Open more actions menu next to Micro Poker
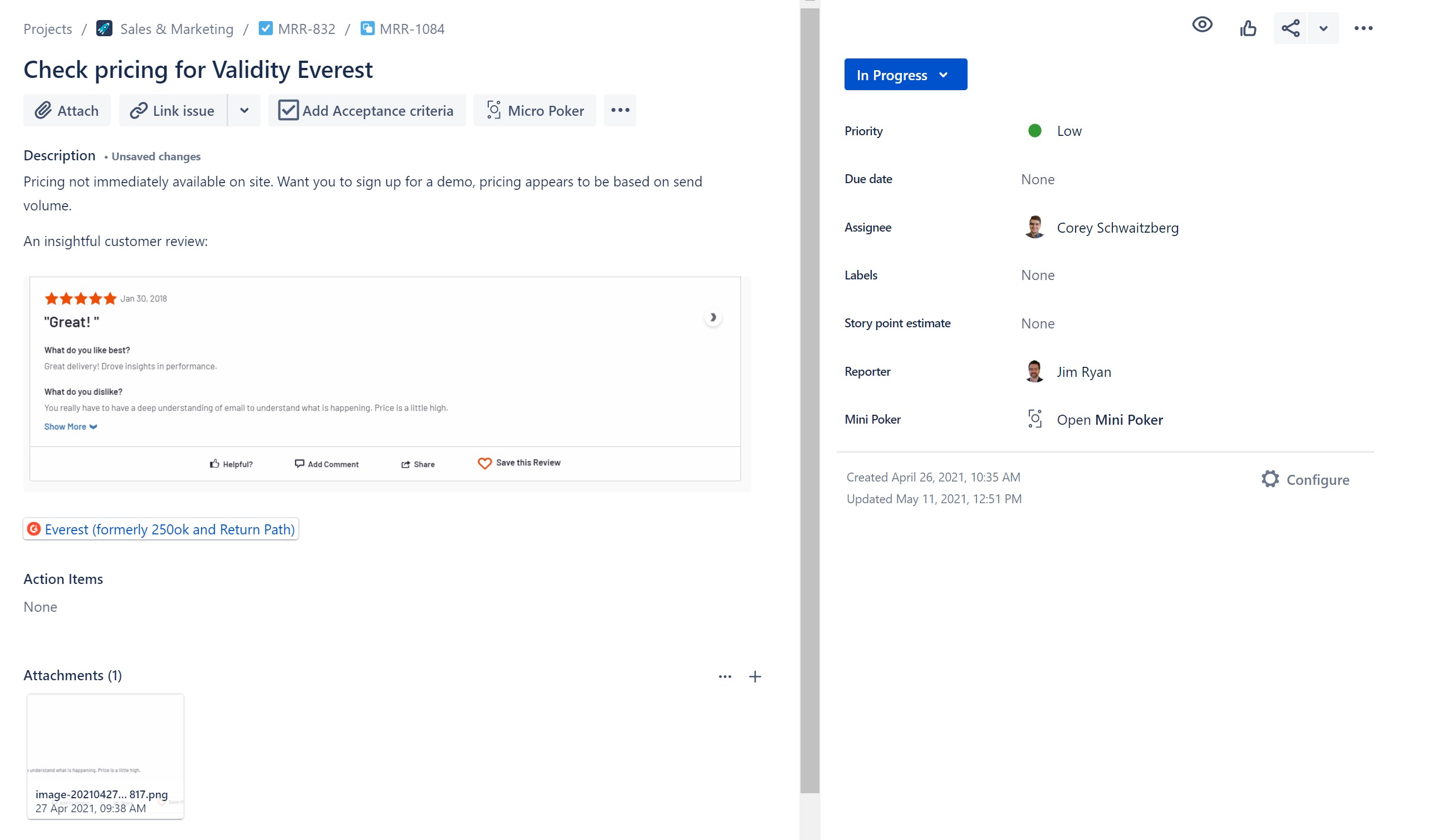The height and width of the screenshot is (840, 1443). tap(620, 110)
